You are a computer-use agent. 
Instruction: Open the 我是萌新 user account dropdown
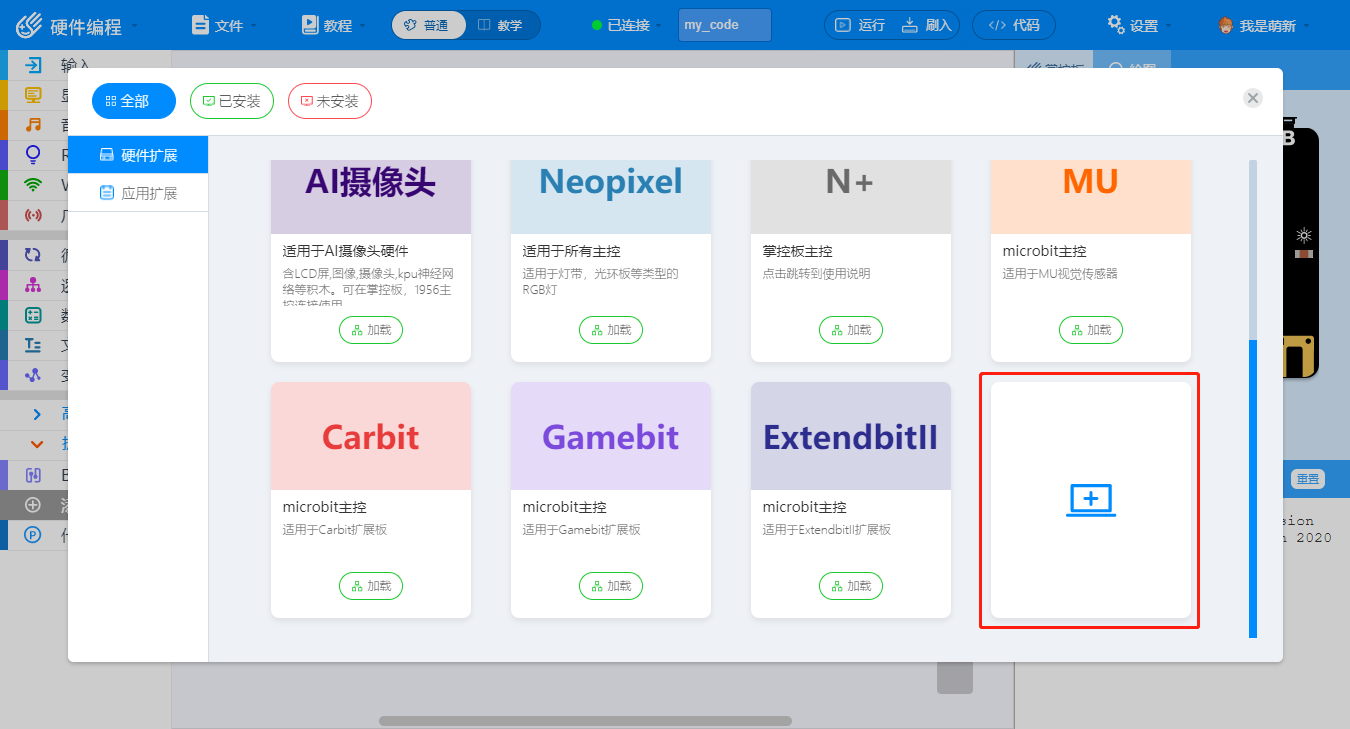[x=1265, y=25]
